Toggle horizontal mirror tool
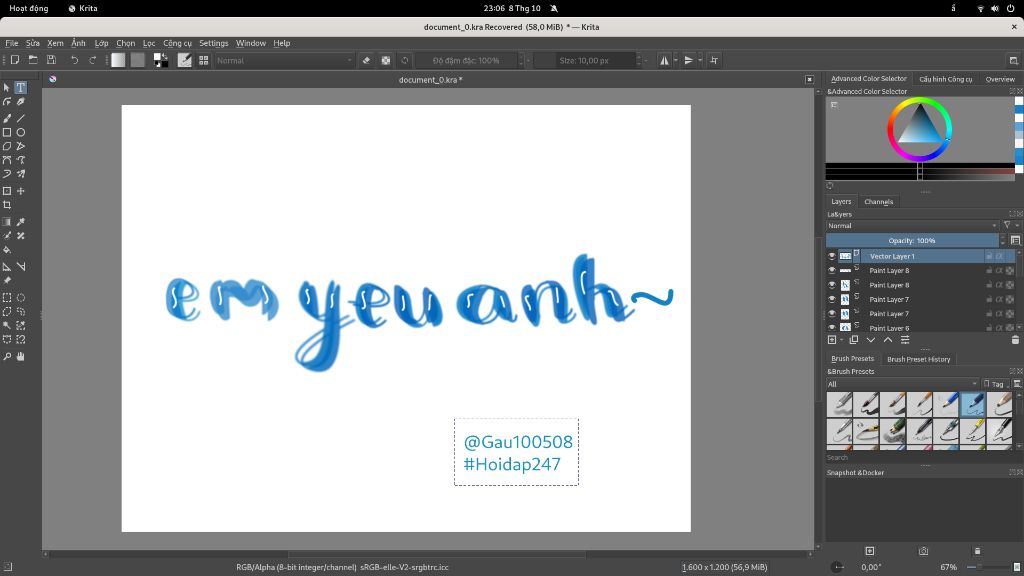The height and width of the screenshot is (576, 1024). 664,60
